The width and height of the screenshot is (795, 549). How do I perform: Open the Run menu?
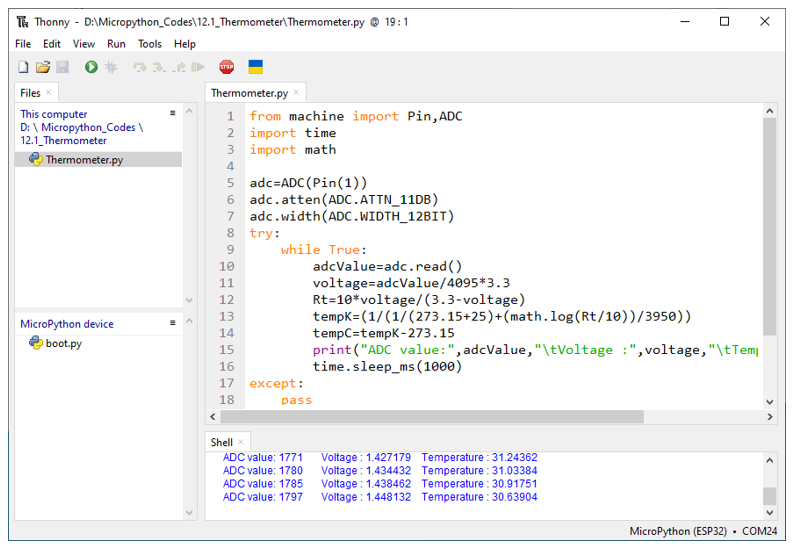[x=116, y=44]
